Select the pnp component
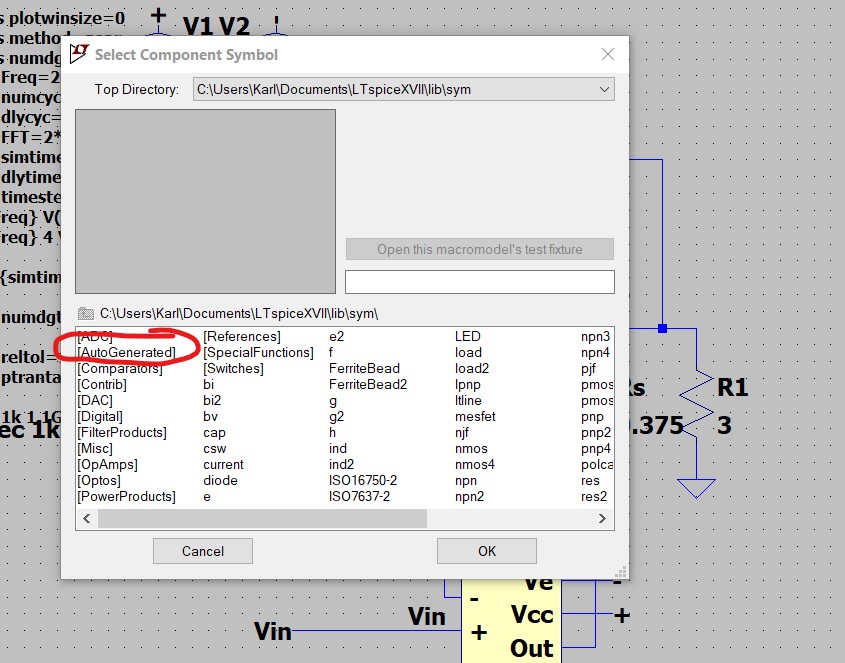 tap(592, 417)
